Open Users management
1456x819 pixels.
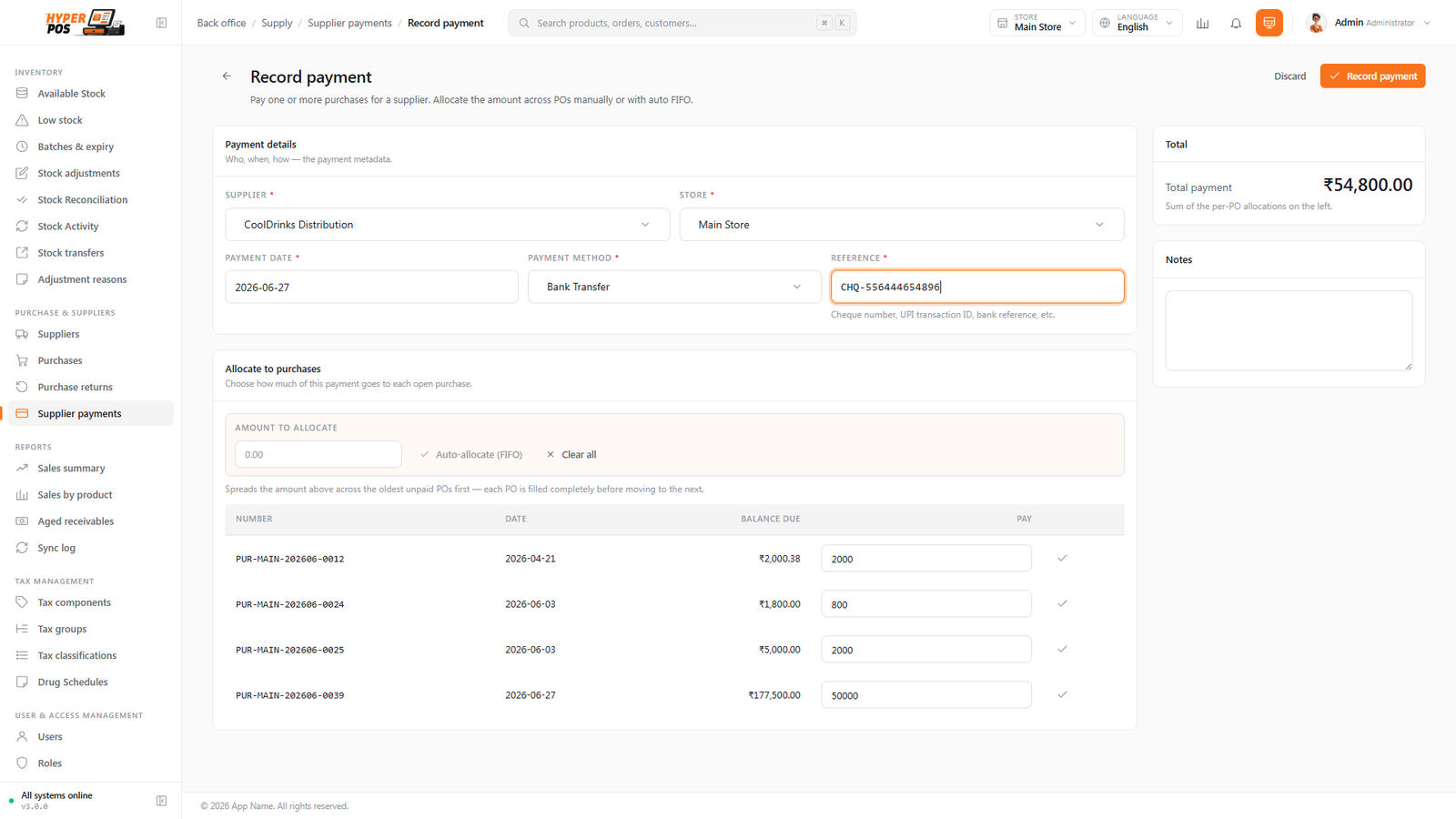[x=90, y=736]
